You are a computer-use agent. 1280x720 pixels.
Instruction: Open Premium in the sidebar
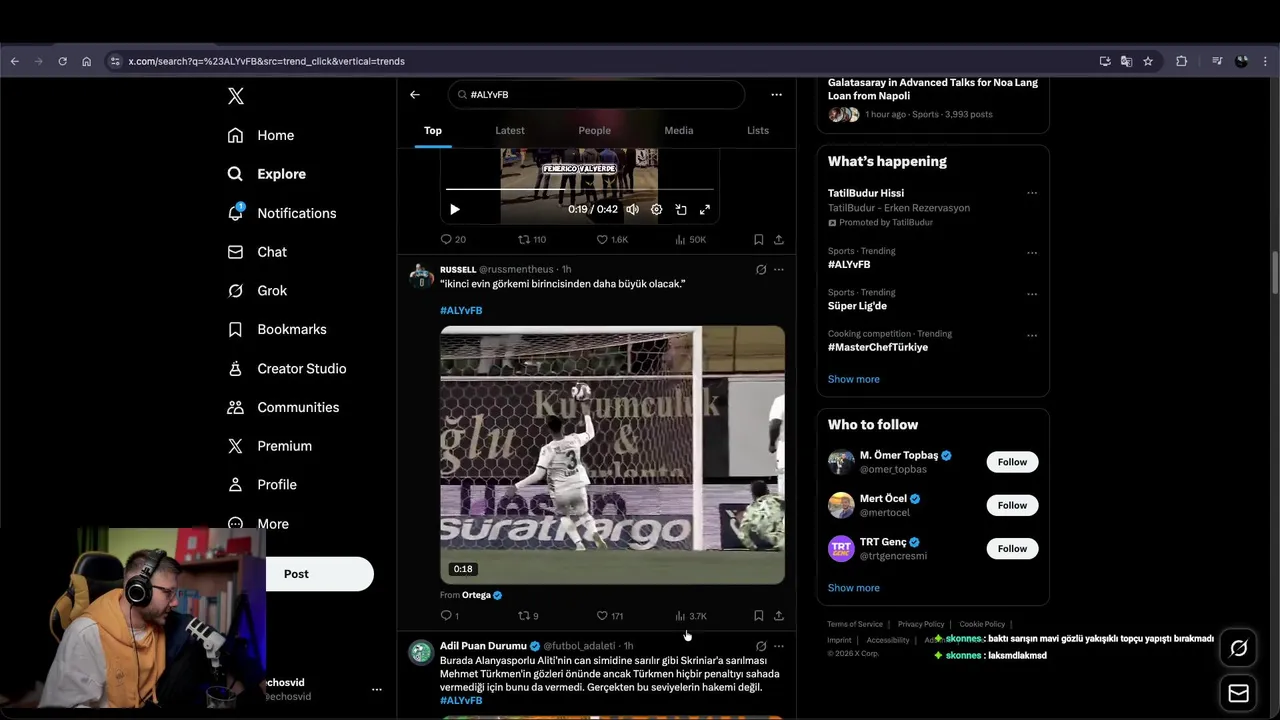(269, 446)
